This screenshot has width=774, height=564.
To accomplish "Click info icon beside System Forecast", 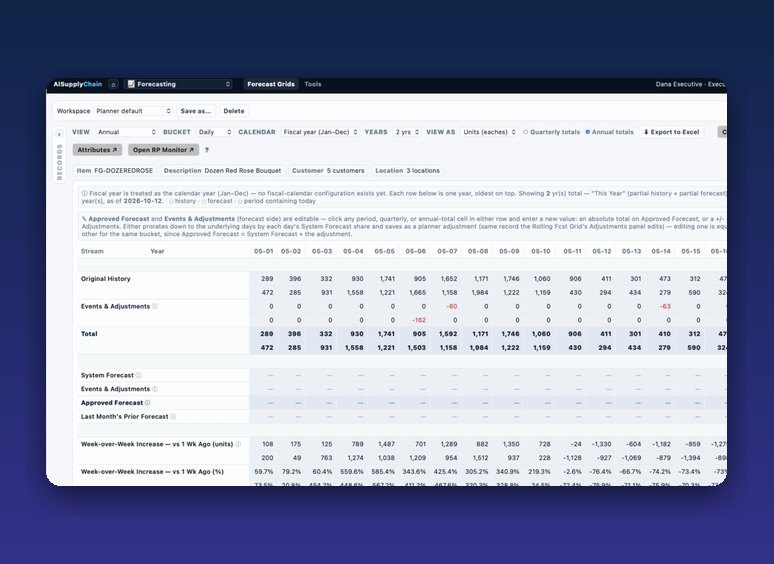I will [x=139, y=376].
